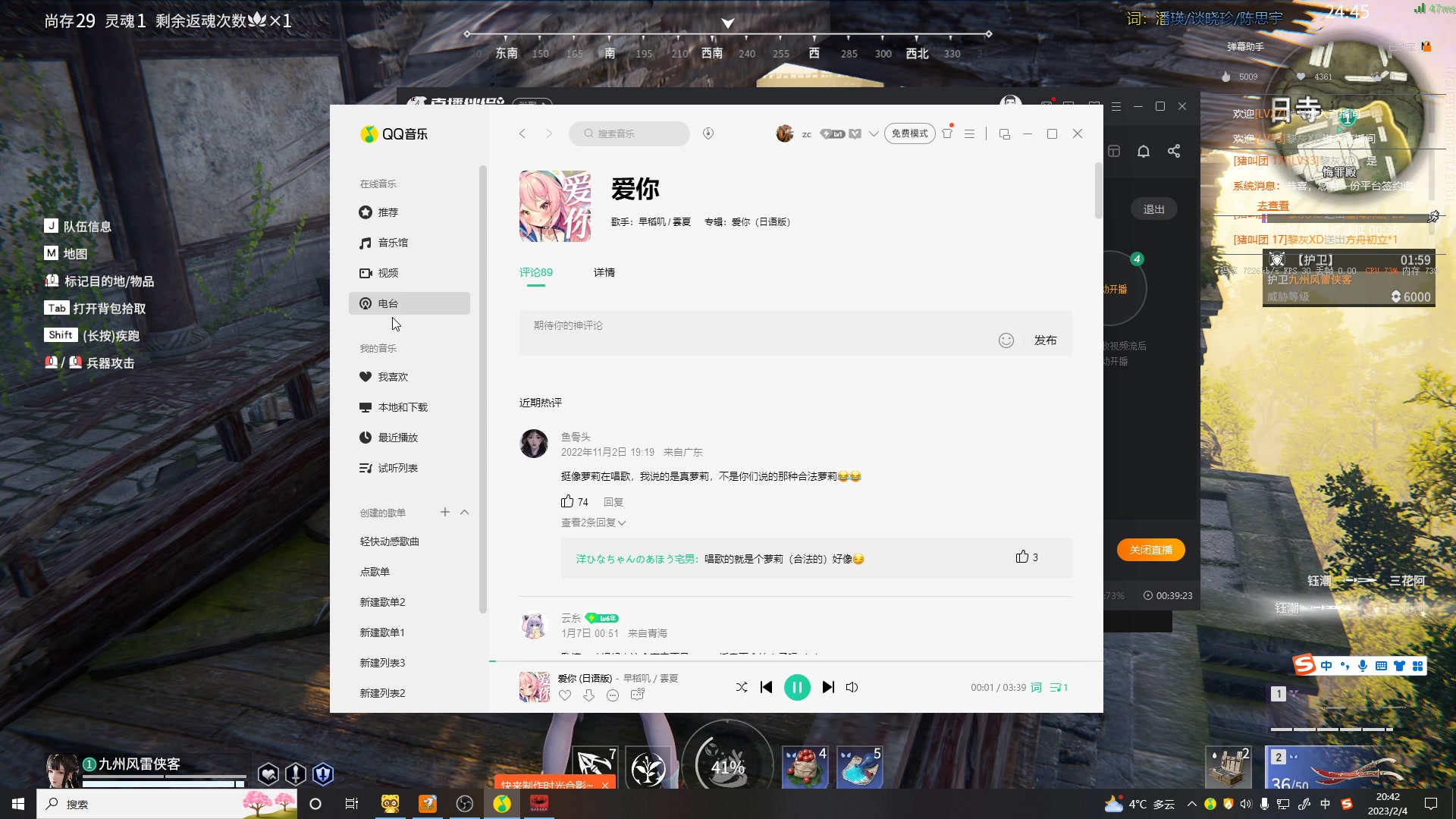Open 音乐馆 in the sidebar
The width and height of the screenshot is (1456, 819).
(409, 243)
